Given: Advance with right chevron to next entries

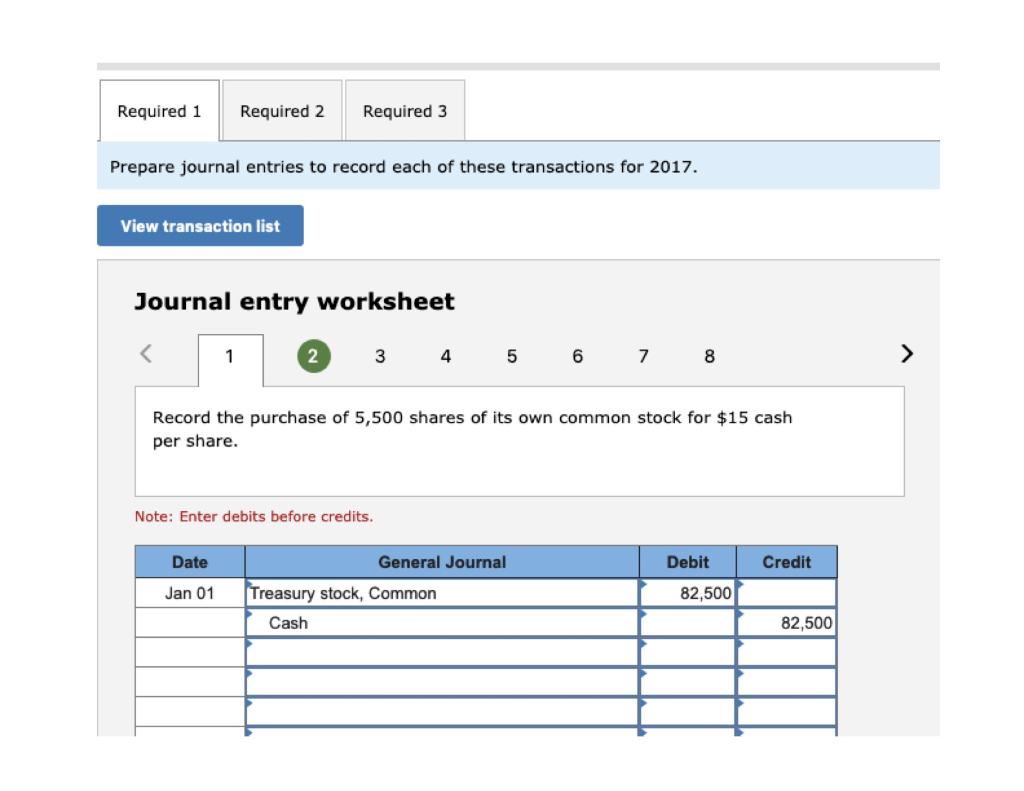Looking at the screenshot, I should point(906,353).
